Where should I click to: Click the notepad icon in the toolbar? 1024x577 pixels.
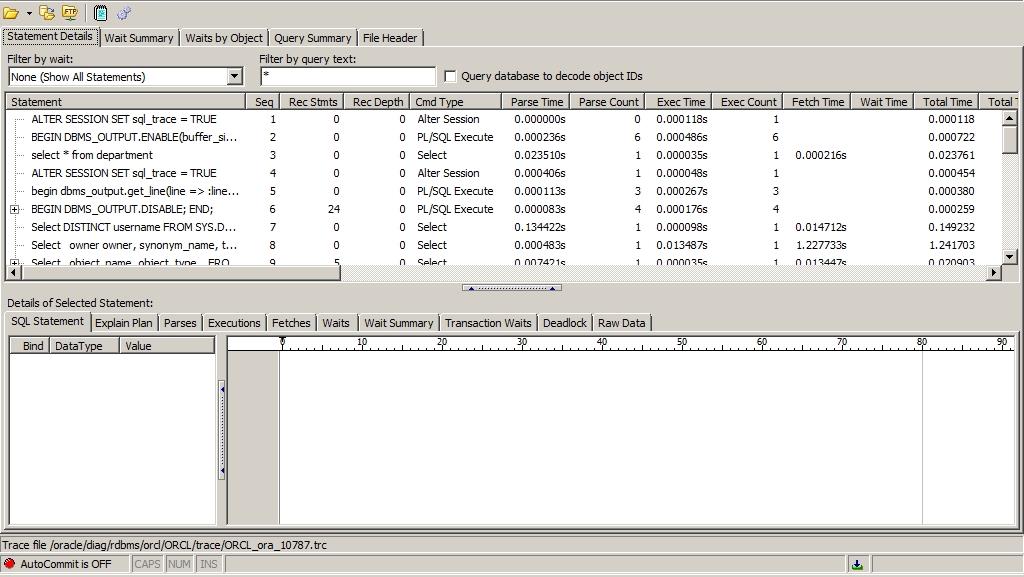tap(100, 13)
